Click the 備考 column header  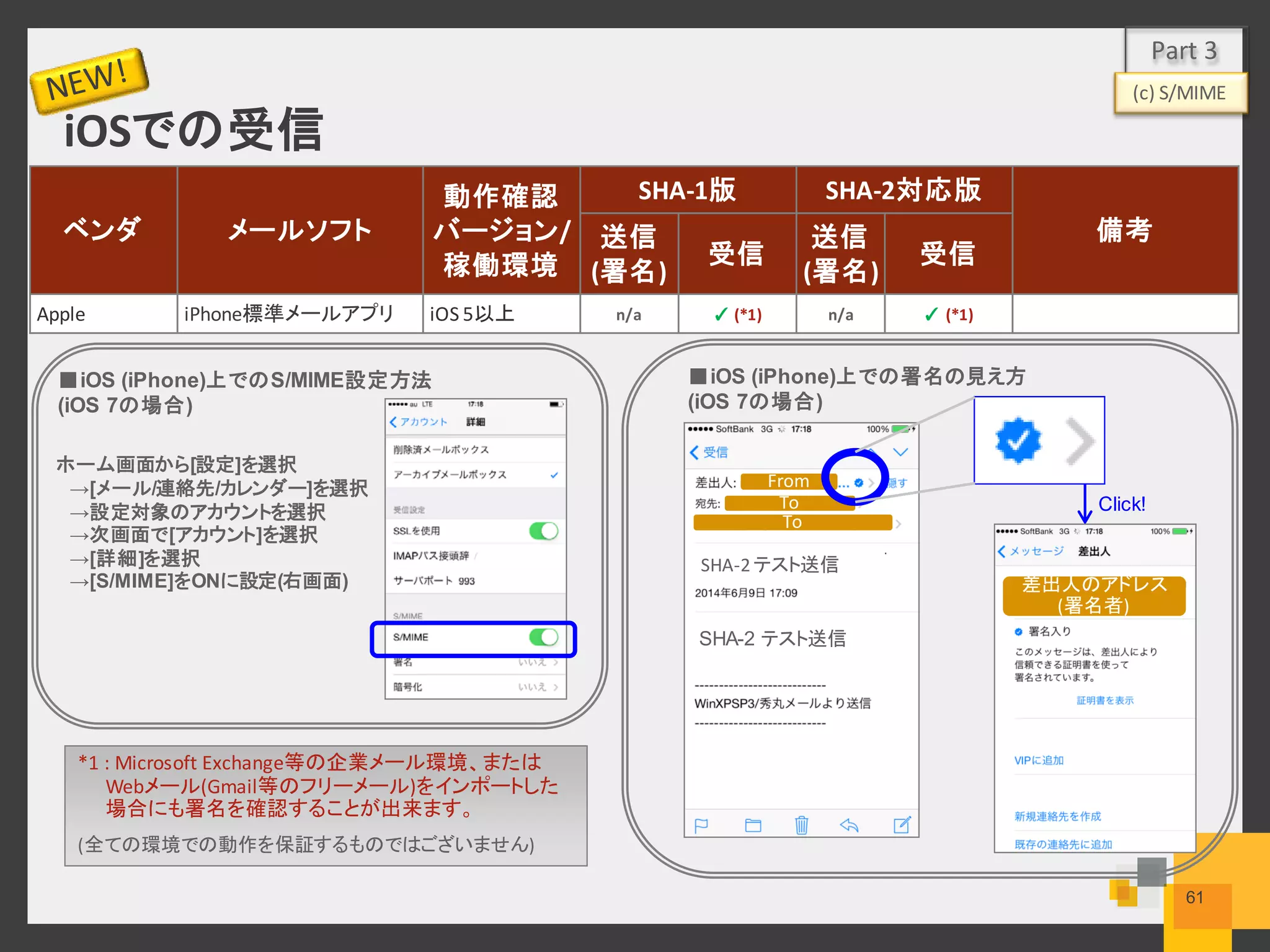[x=1126, y=230]
